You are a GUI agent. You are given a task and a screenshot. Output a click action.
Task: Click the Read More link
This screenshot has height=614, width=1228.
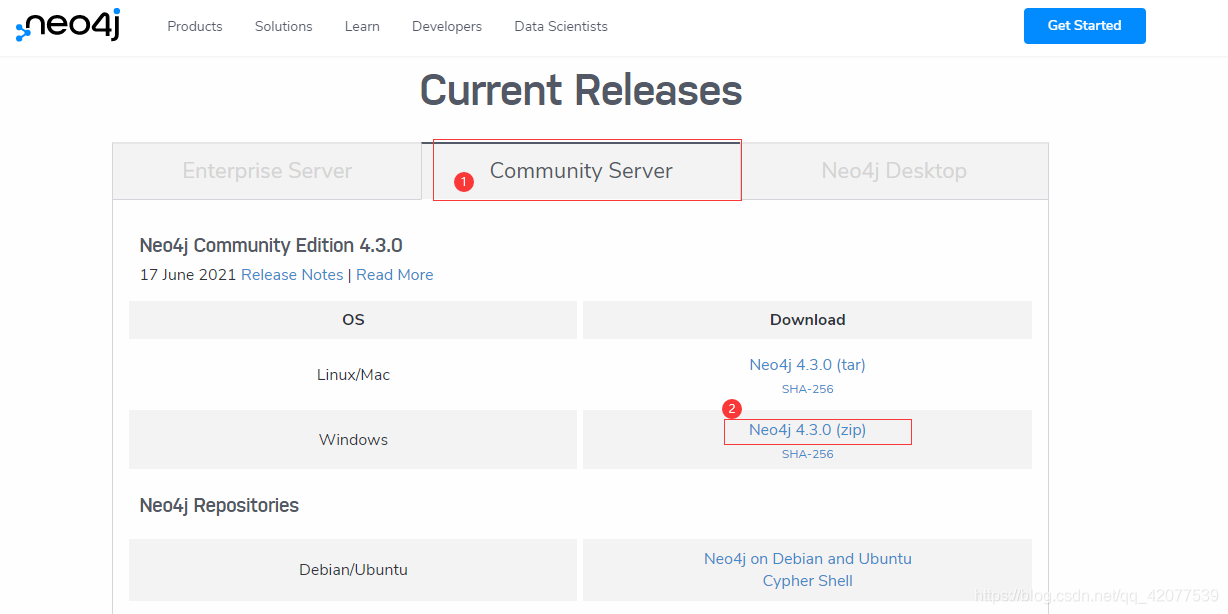coord(395,275)
